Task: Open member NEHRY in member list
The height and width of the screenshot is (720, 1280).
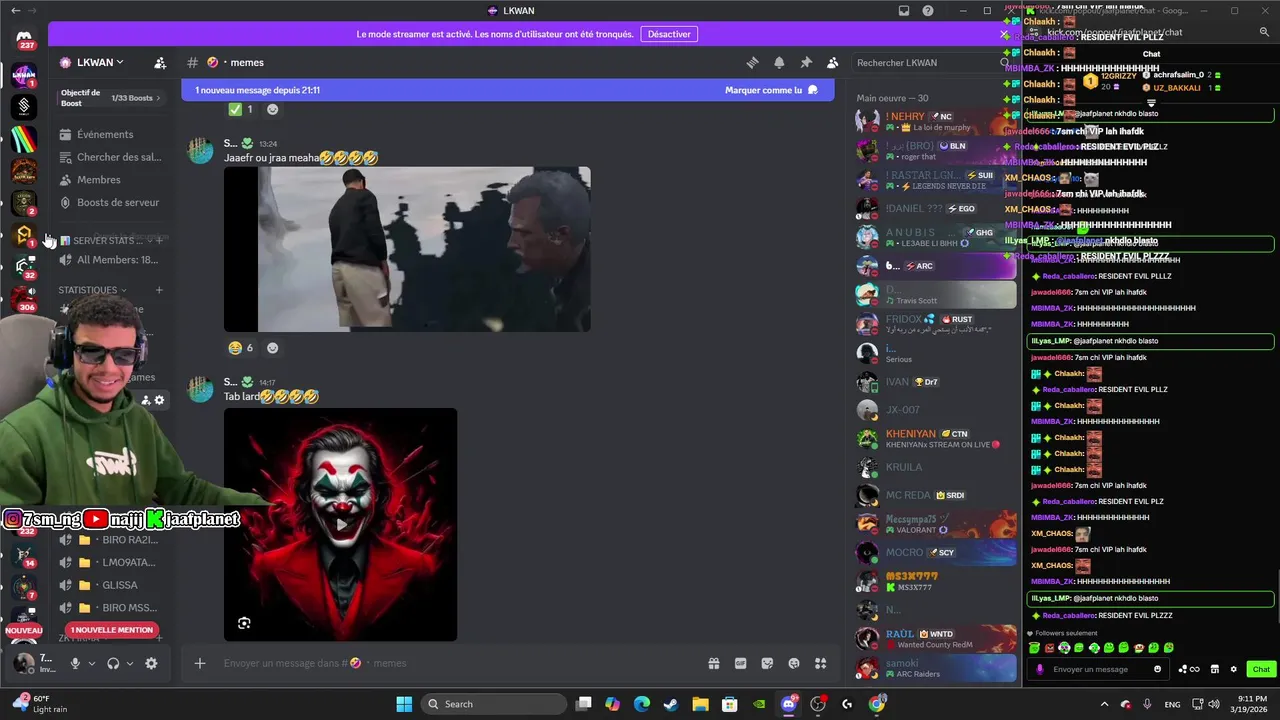Action: tap(935, 122)
